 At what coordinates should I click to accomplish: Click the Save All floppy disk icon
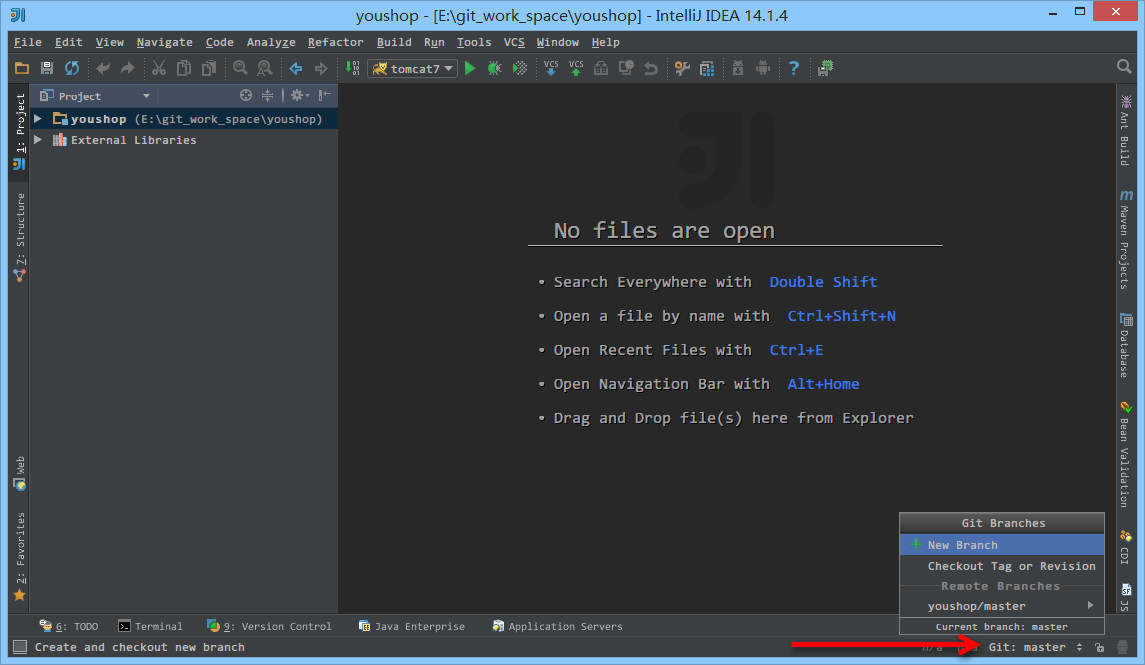click(47, 68)
